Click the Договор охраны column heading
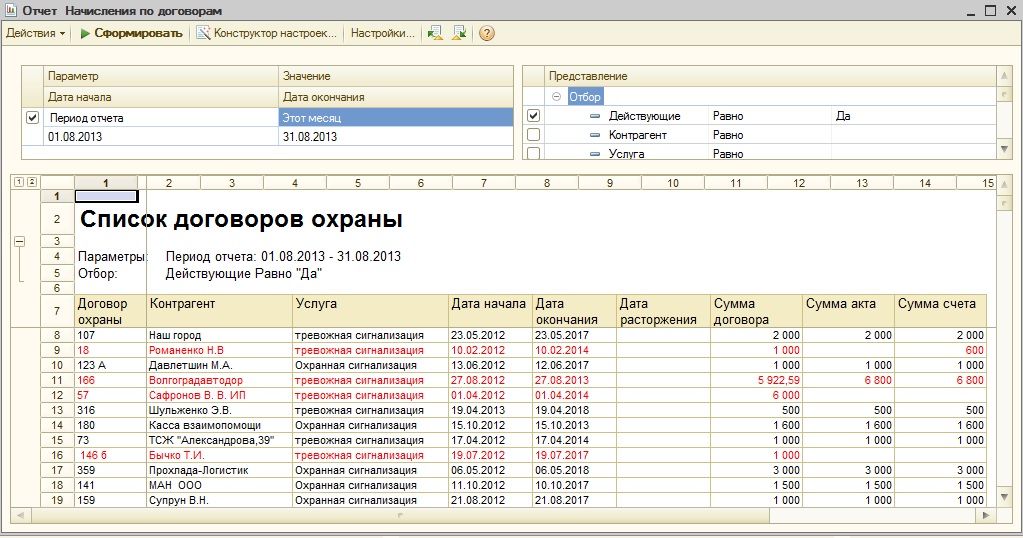 pyautogui.click(x=110, y=311)
